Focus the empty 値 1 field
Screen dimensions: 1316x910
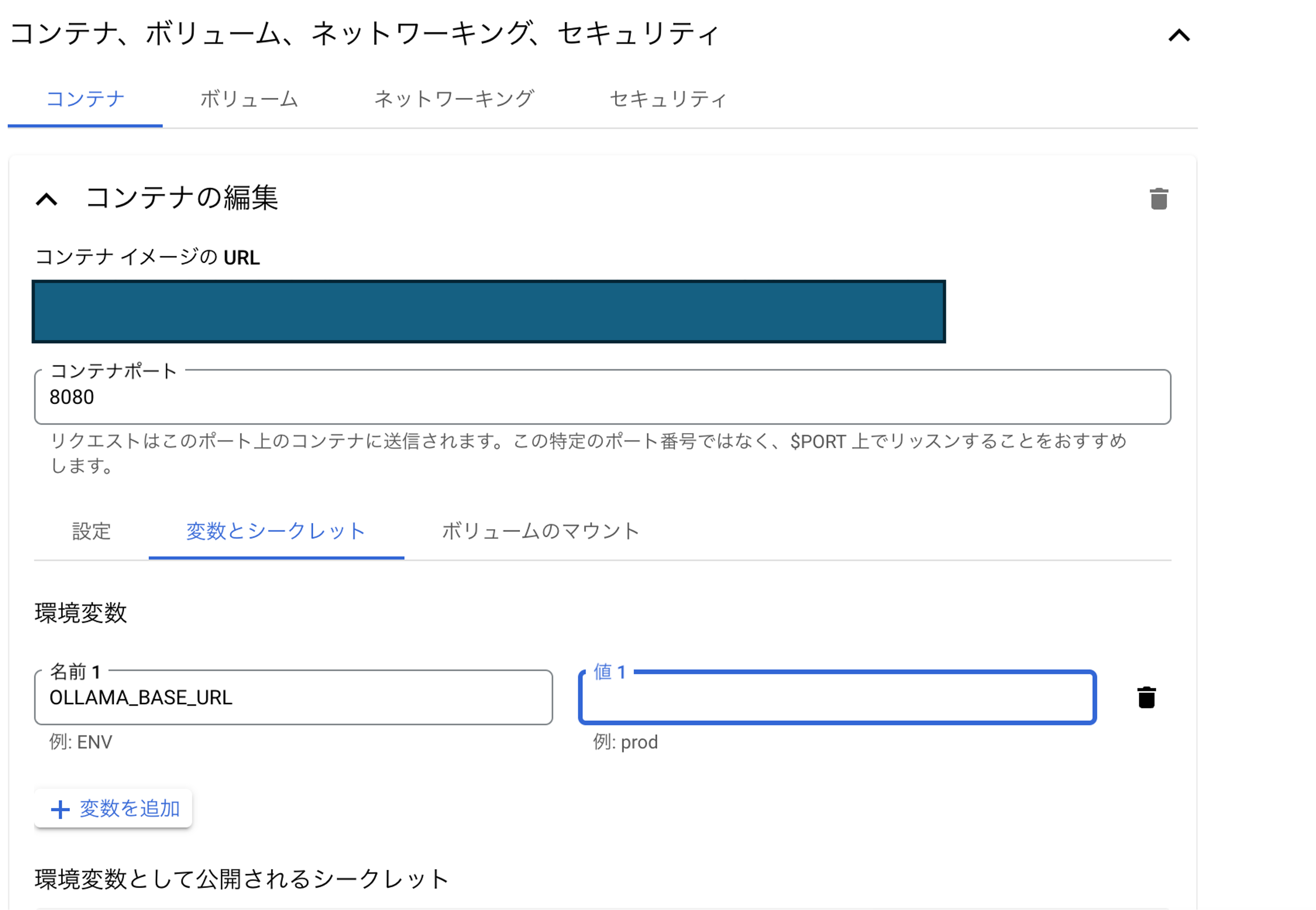[x=835, y=697]
